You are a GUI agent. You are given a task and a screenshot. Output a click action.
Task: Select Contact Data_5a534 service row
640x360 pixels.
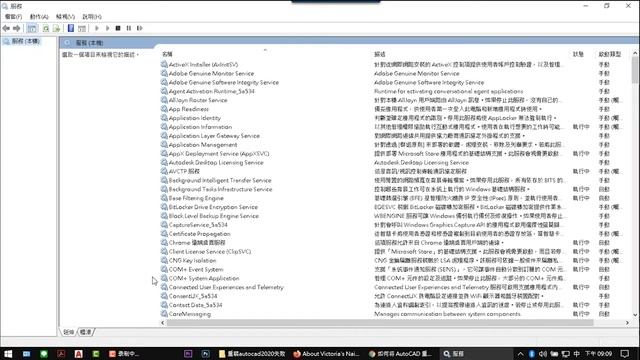point(196,305)
